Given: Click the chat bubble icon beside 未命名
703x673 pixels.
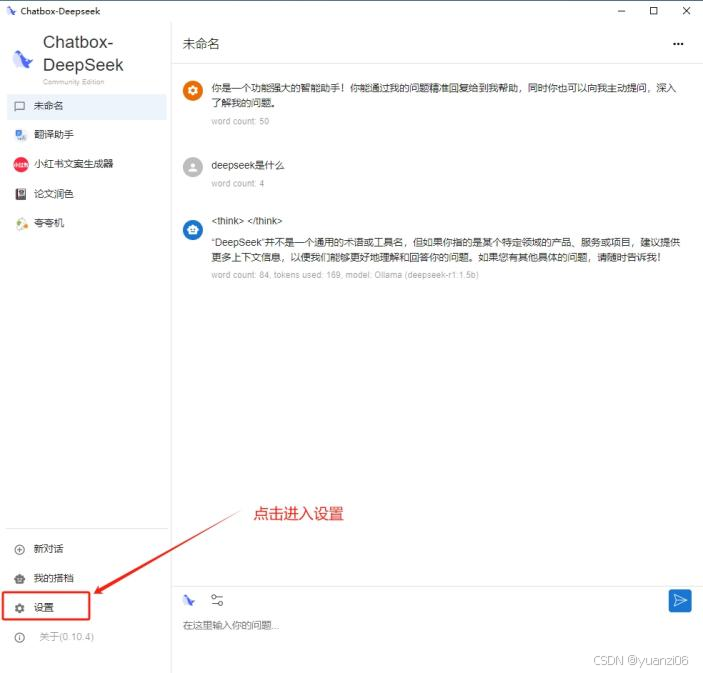Looking at the screenshot, I should [20, 106].
